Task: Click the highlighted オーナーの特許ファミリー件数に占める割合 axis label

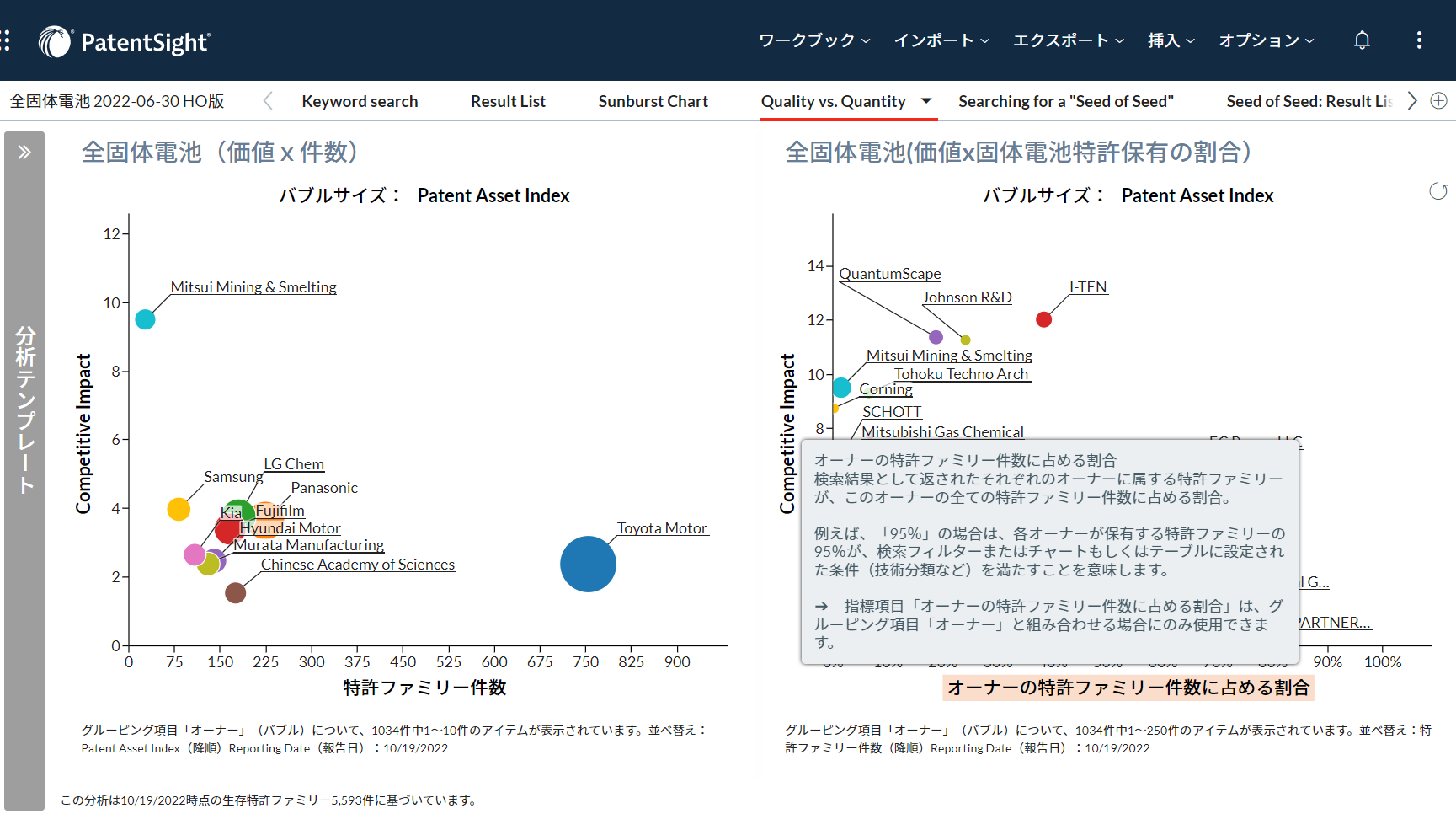Action: point(1128,688)
